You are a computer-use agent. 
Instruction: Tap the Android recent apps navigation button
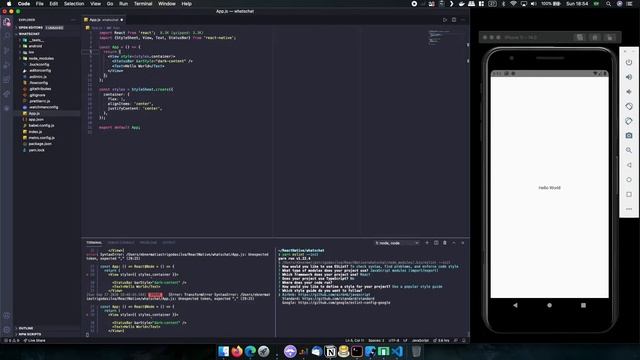[x=583, y=305]
